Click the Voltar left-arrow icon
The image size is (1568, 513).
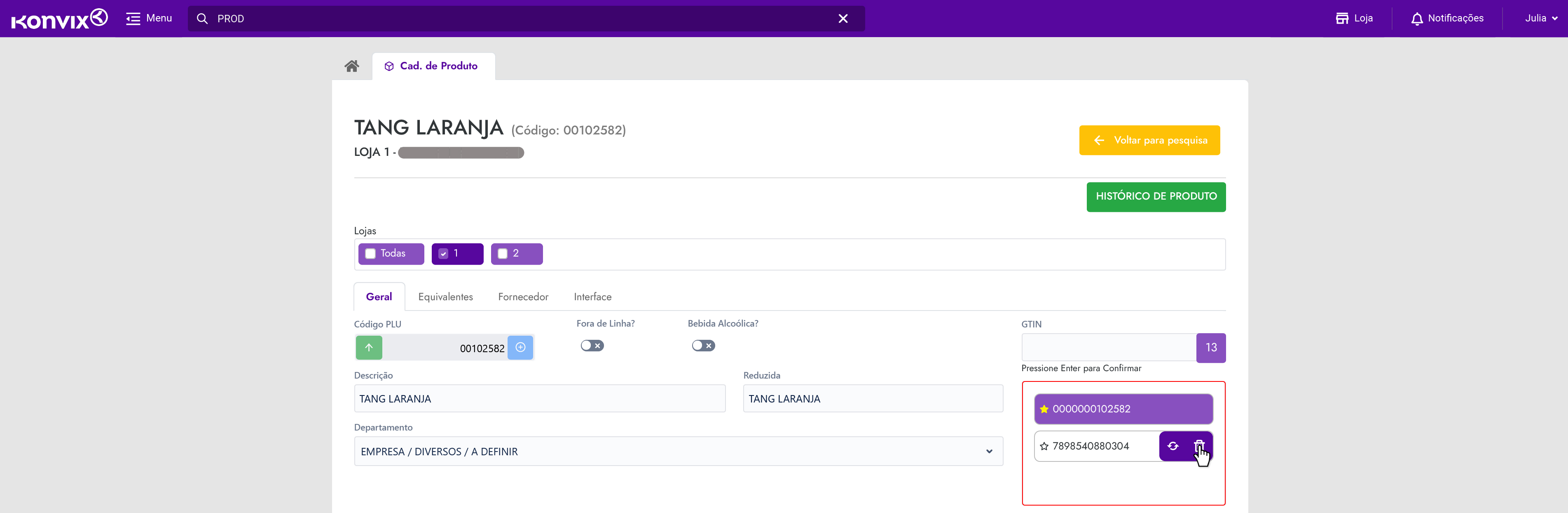point(1099,140)
